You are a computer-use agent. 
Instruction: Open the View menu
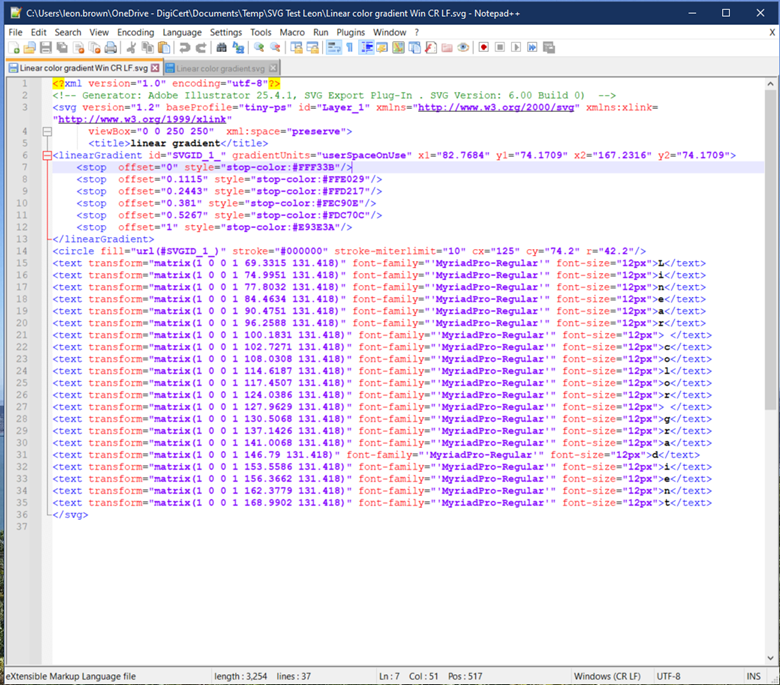(98, 32)
